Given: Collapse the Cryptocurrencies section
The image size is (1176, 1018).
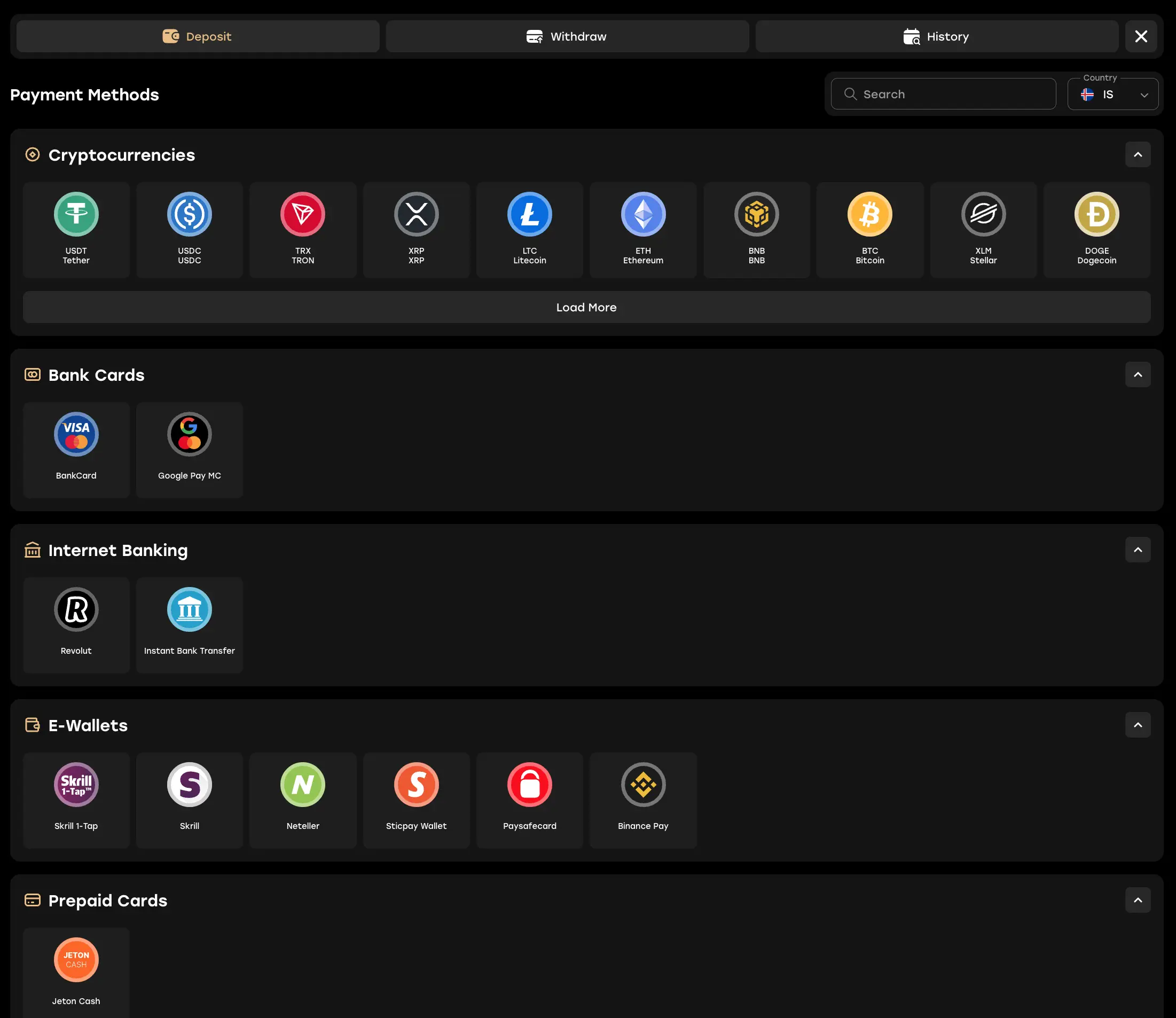Looking at the screenshot, I should pyautogui.click(x=1138, y=154).
